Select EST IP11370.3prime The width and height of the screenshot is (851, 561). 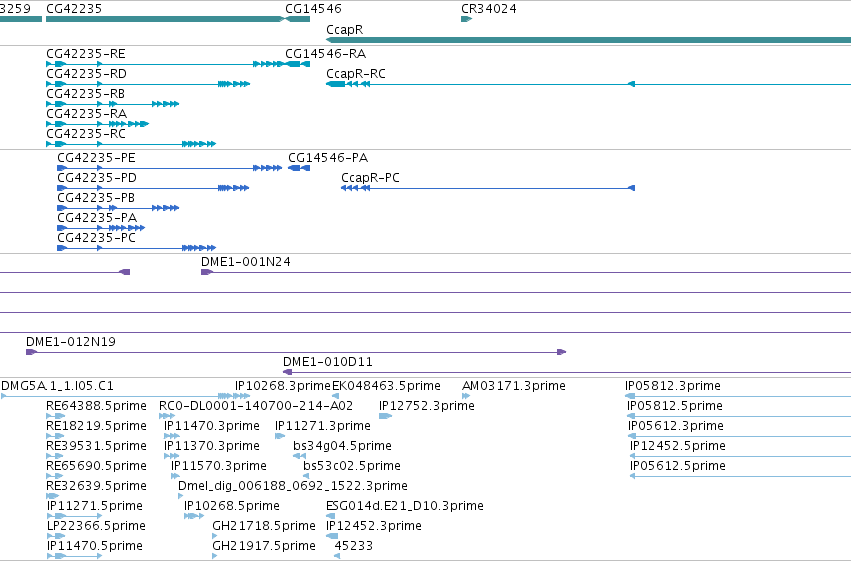click(212, 446)
